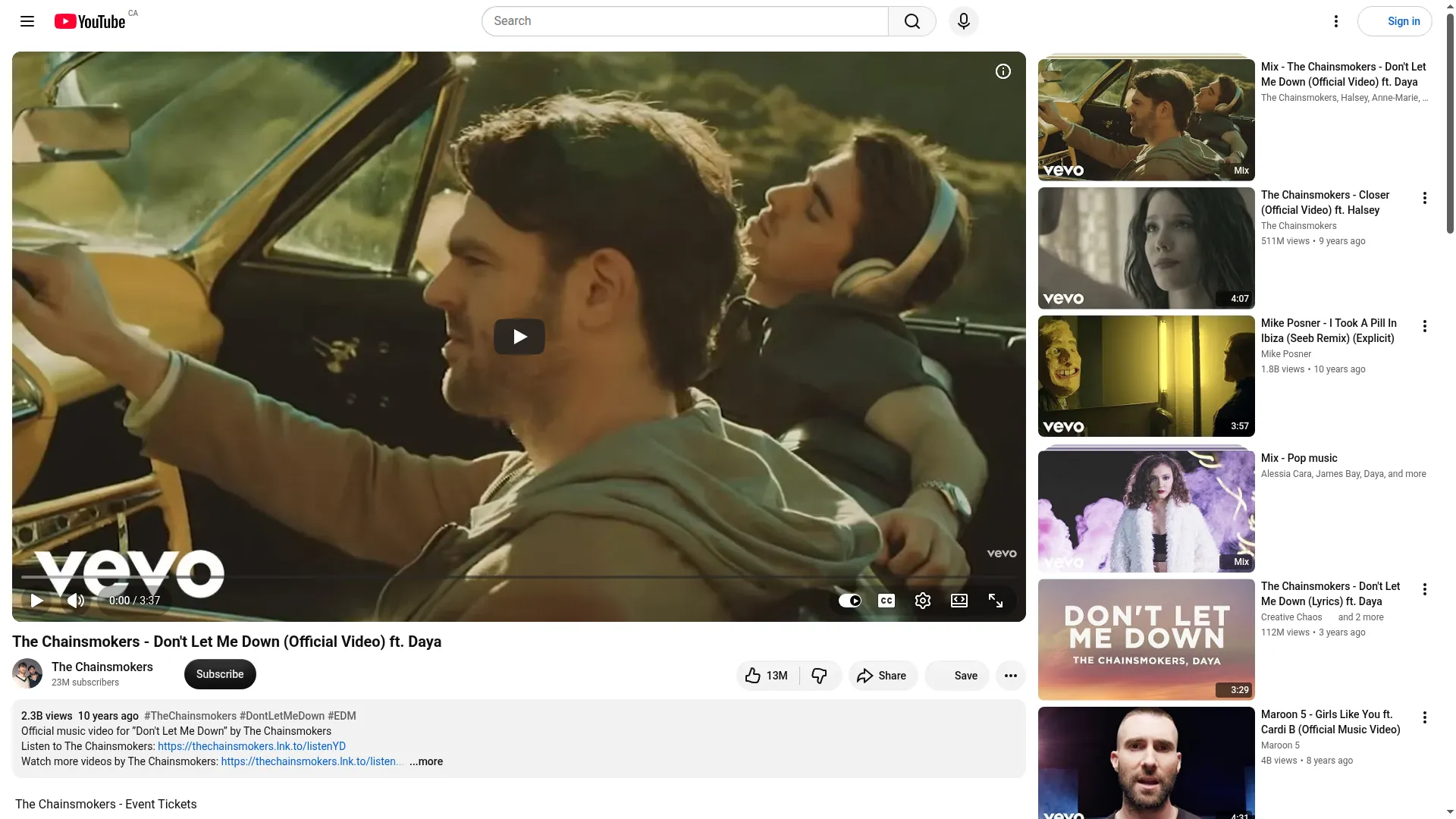The width and height of the screenshot is (1456, 819).
Task: Start voice search with microphone
Action: 964,21
